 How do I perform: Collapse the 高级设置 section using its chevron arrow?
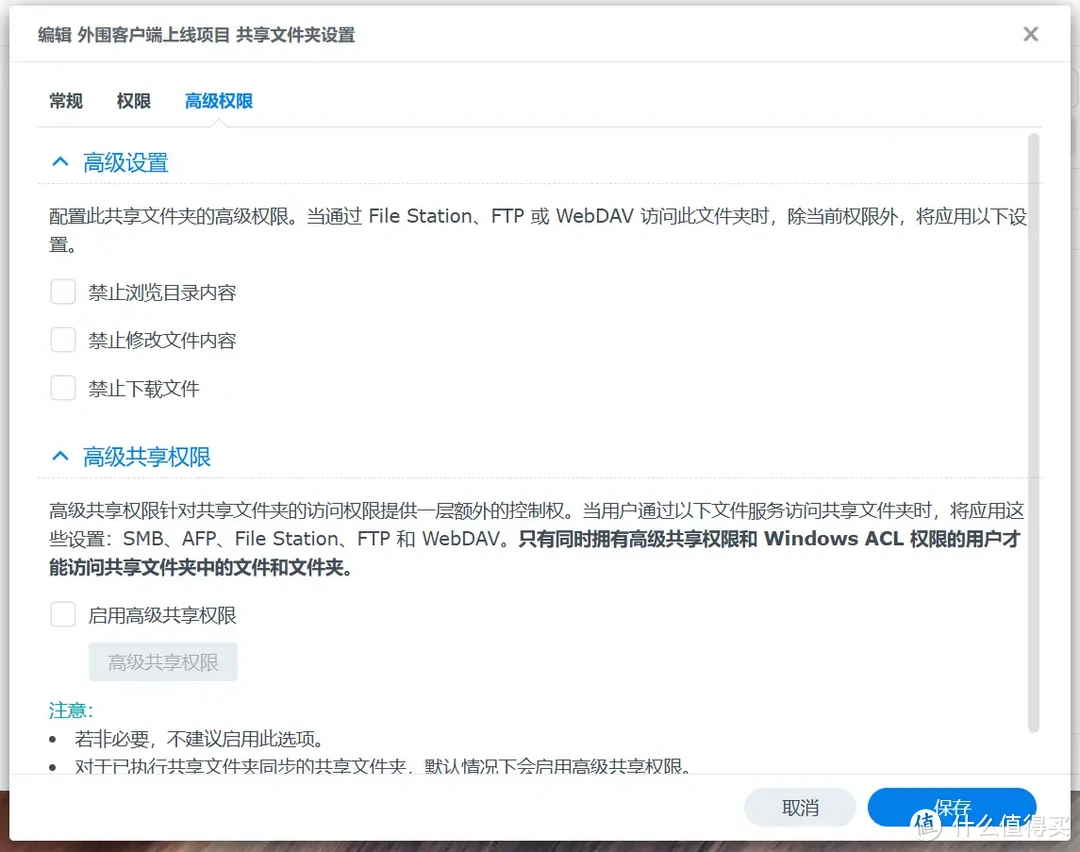[59, 161]
